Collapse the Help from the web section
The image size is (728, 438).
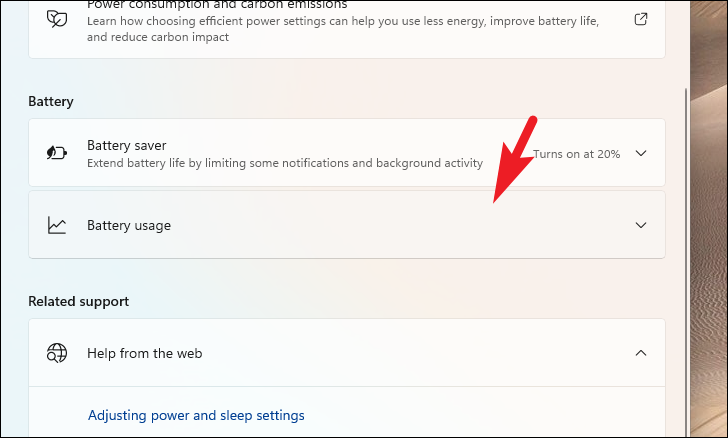pos(641,353)
